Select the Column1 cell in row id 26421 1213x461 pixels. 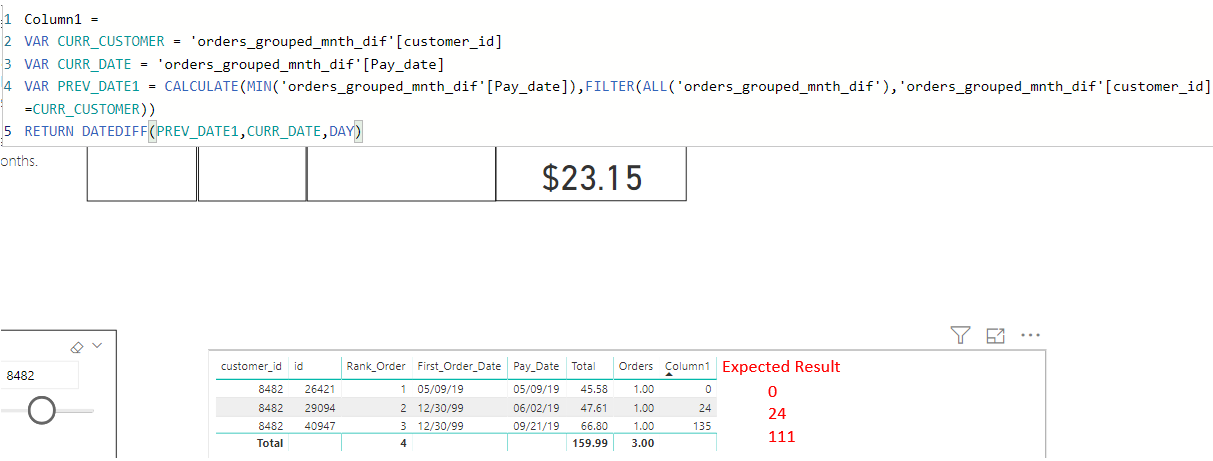click(x=706, y=391)
